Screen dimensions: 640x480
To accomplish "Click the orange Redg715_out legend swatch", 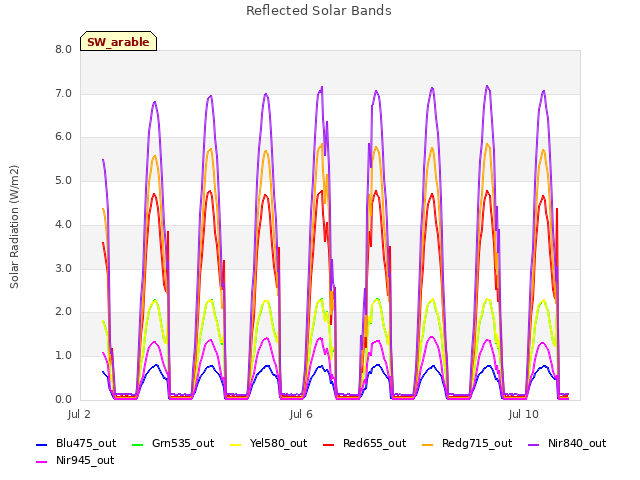I will pyautogui.click(x=427, y=444).
